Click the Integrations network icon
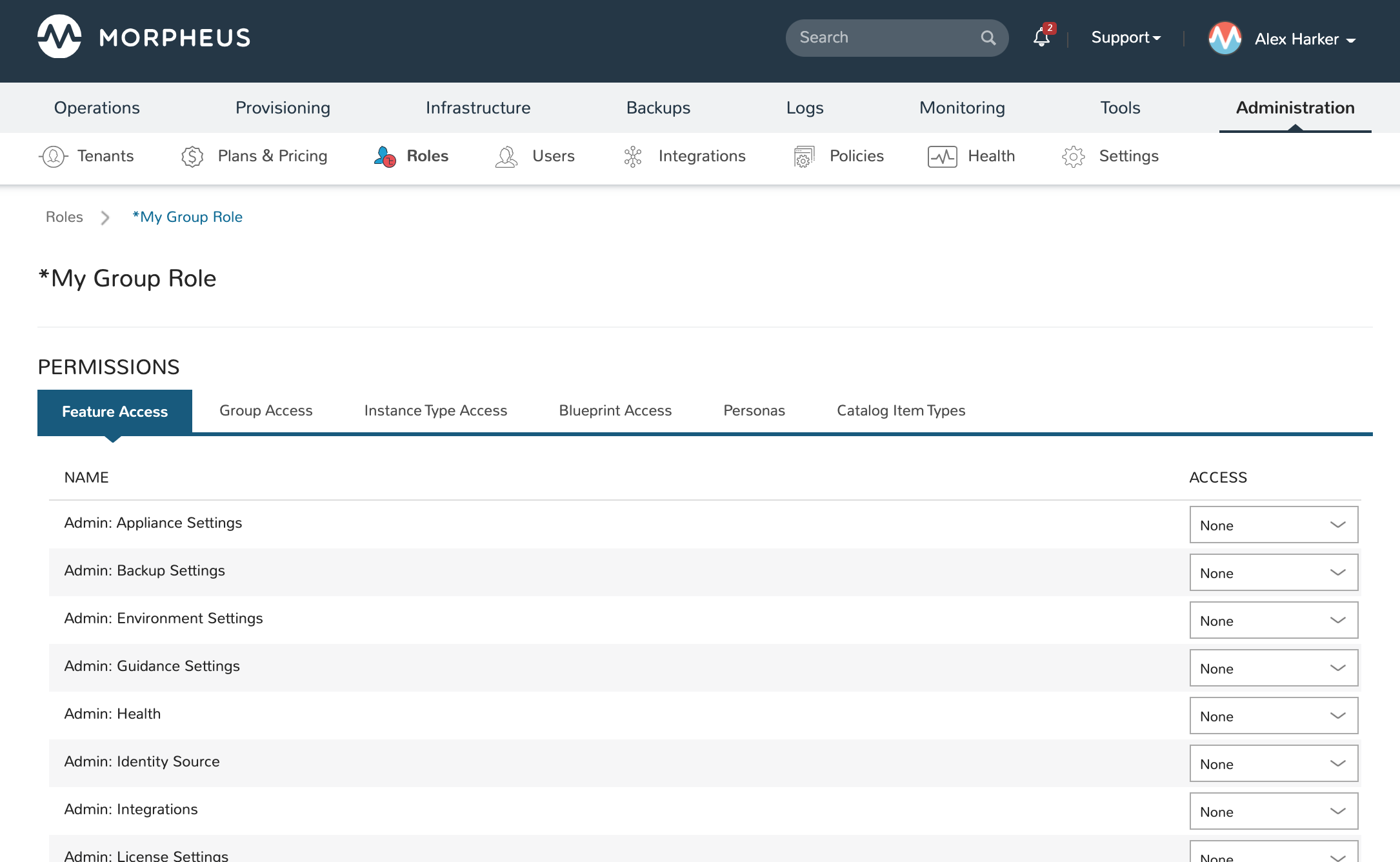The width and height of the screenshot is (1400, 862). pos(633,156)
